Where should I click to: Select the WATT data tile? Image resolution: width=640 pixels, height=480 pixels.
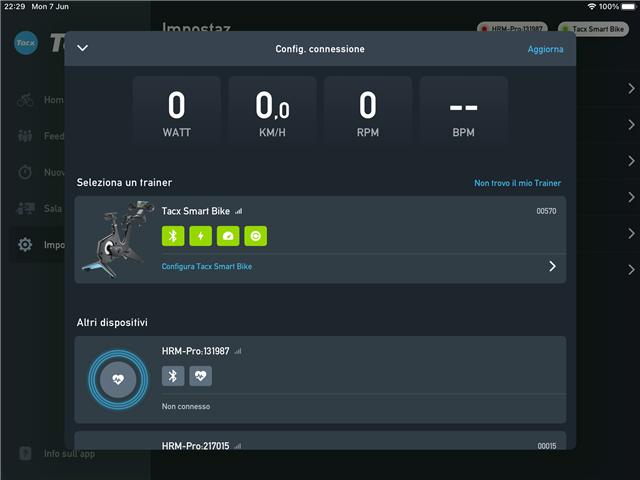[177, 112]
